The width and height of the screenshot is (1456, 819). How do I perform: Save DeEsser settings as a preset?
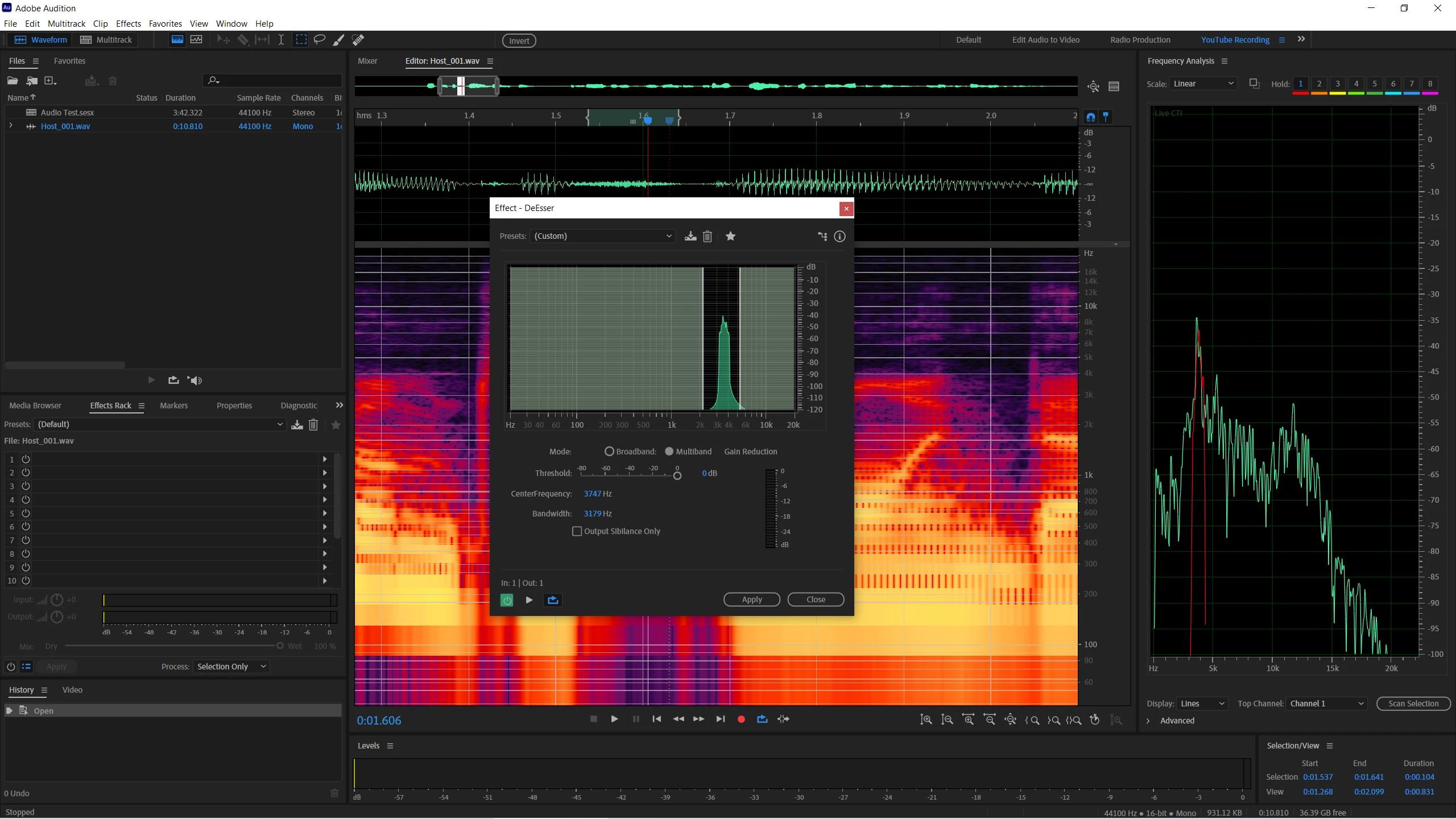(x=690, y=237)
